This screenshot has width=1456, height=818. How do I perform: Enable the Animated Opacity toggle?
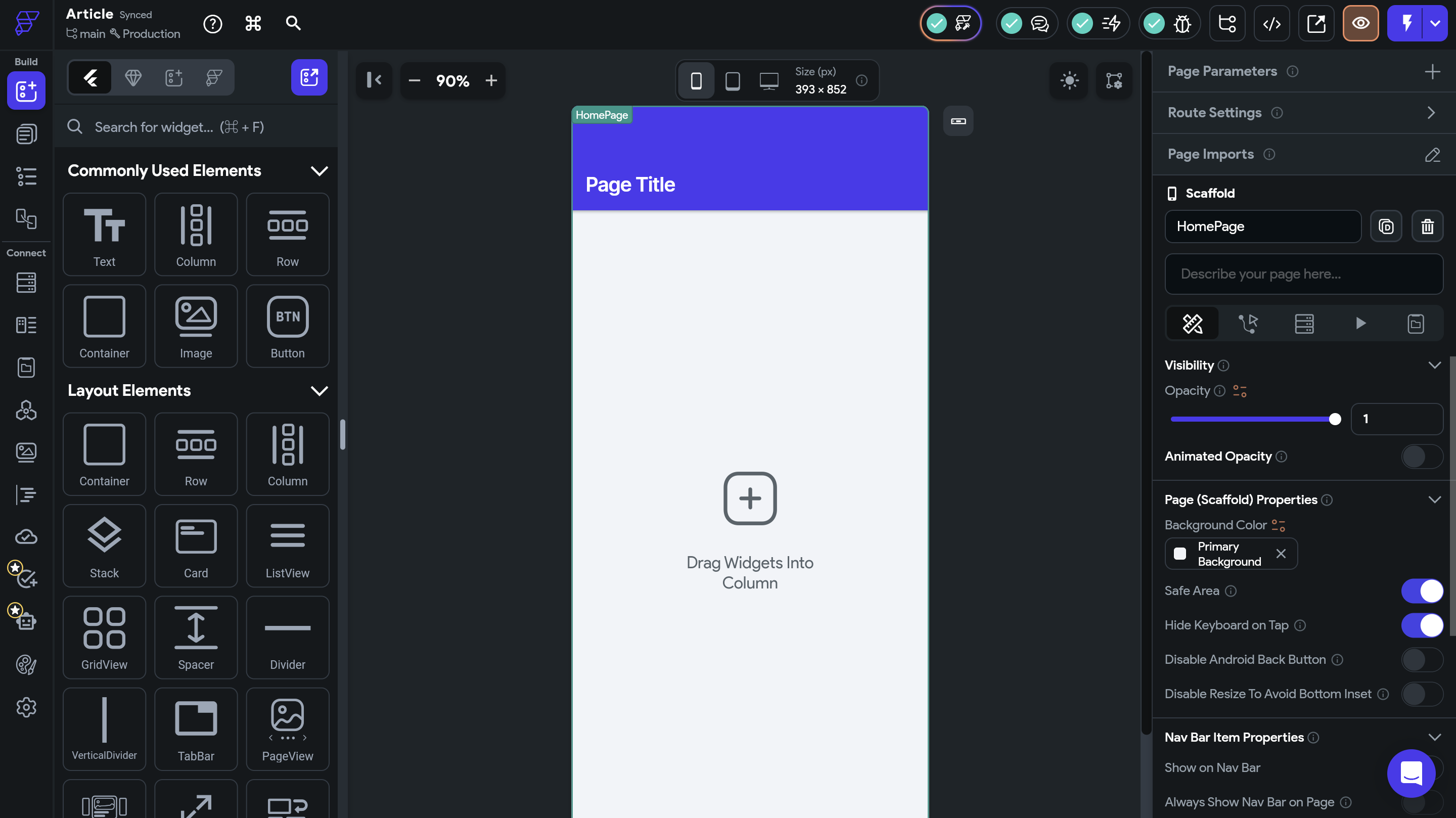coord(1422,457)
